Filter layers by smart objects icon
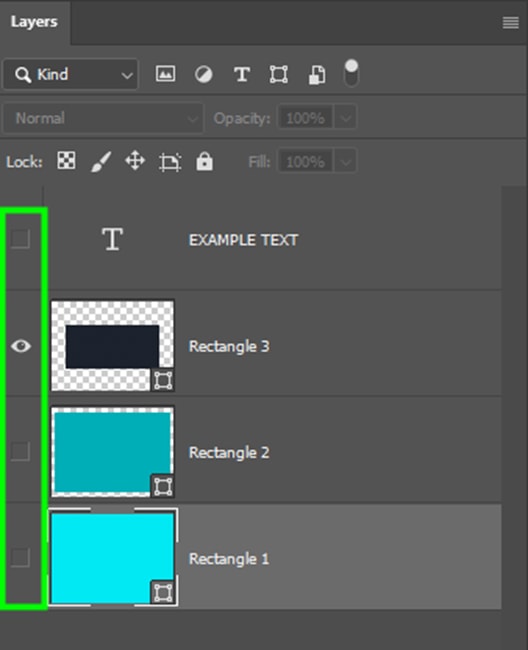 click(317, 75)
